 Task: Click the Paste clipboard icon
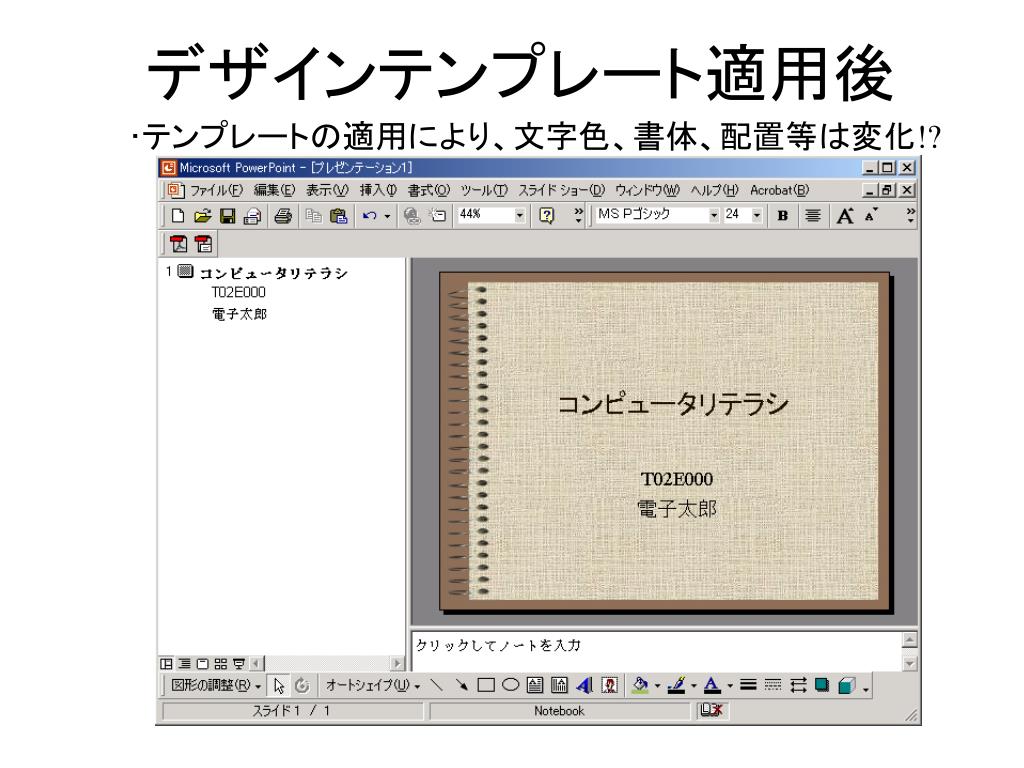click(339, 216)
